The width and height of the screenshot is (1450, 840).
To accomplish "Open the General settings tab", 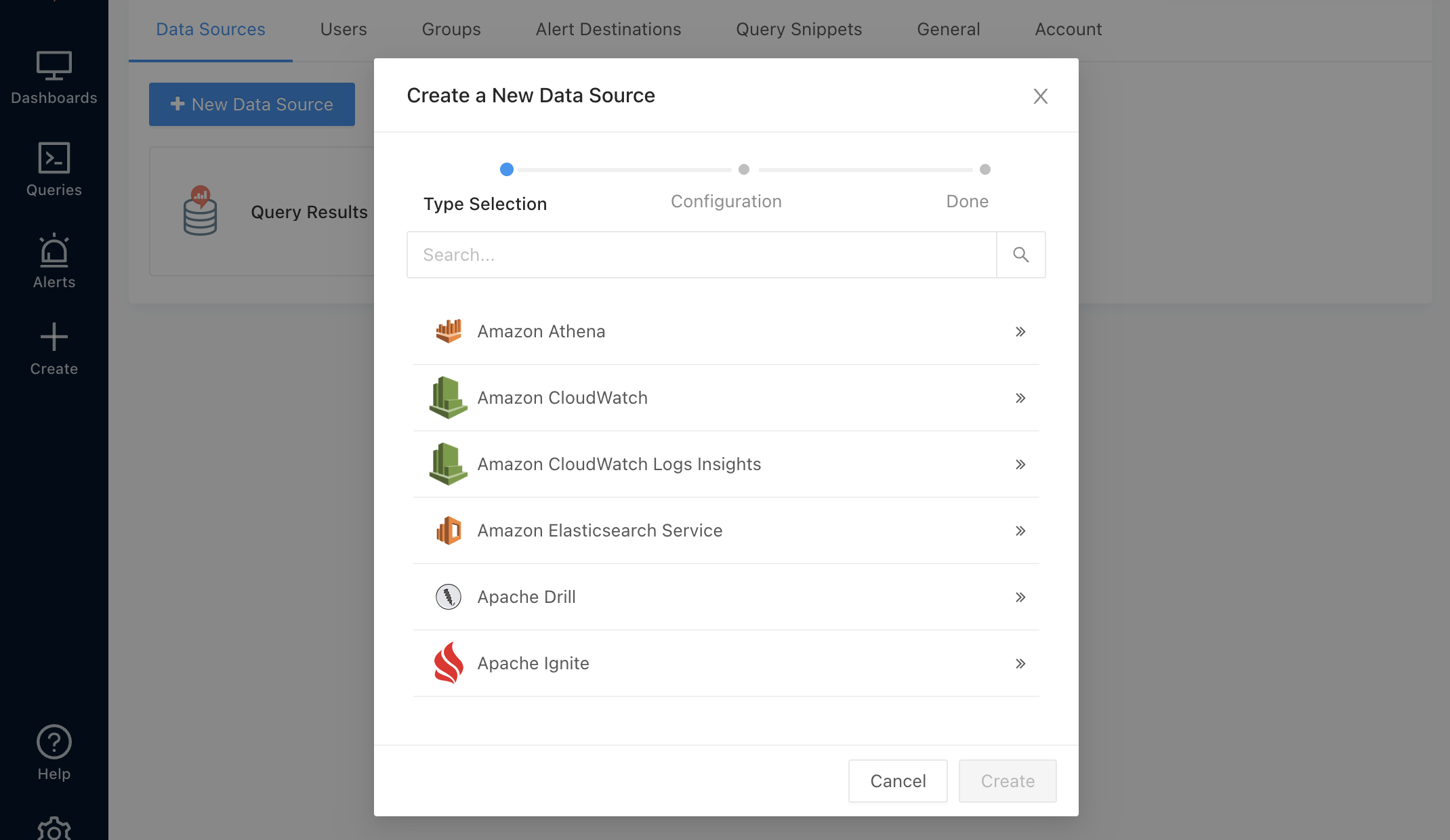I will pos(949,30).
